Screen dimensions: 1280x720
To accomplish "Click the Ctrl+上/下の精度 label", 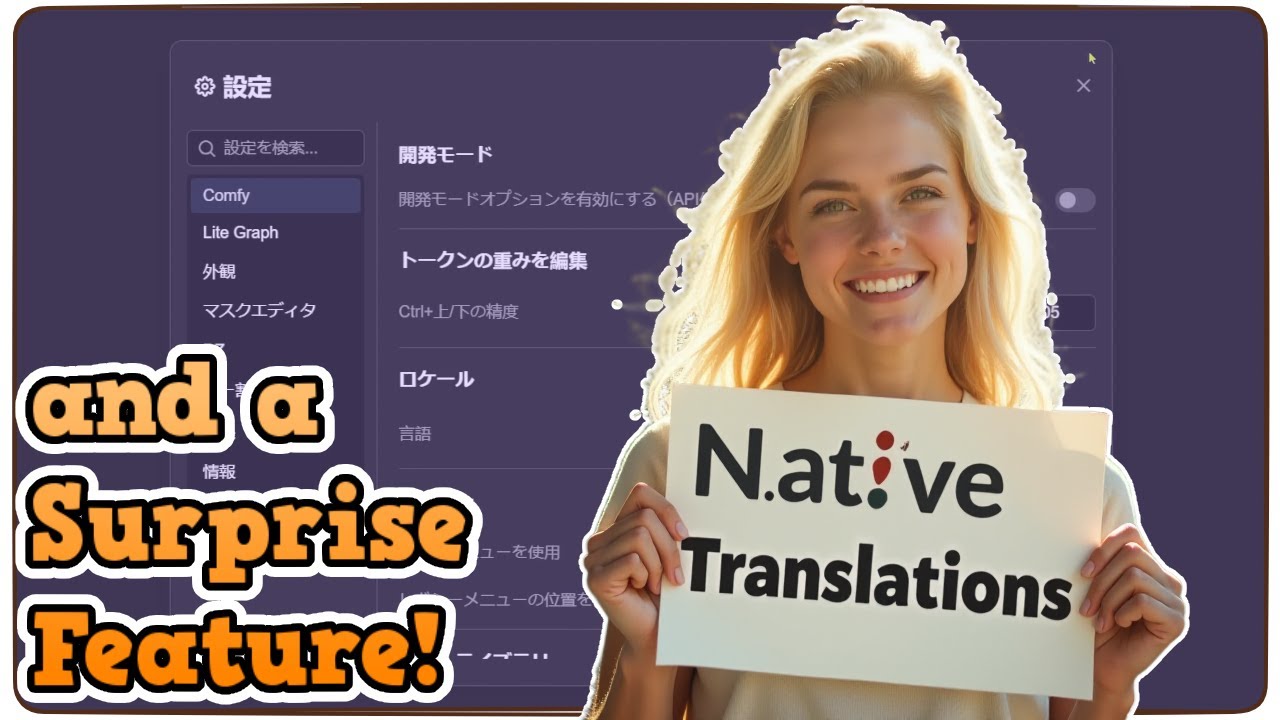I will [458, 312].
